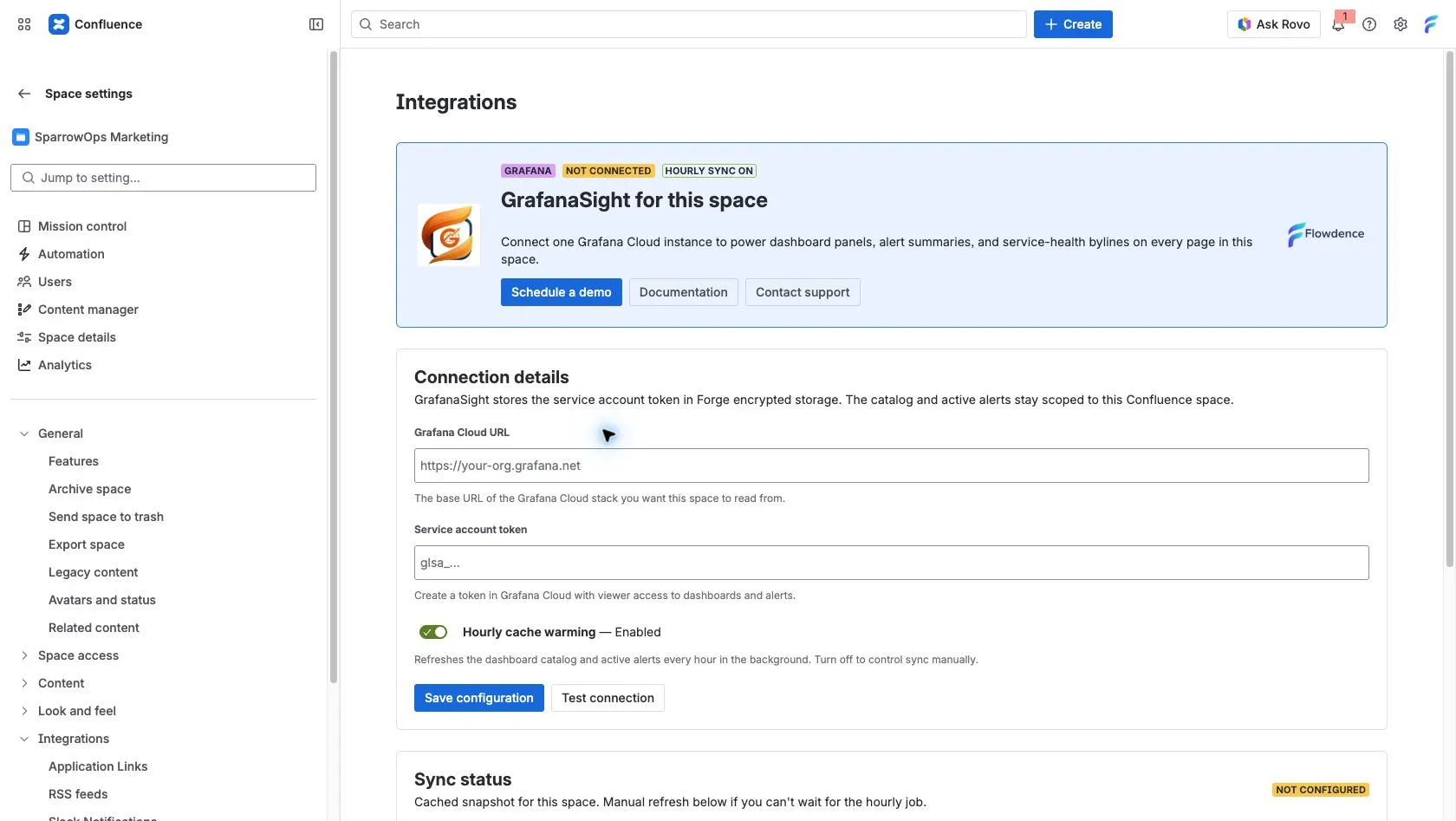Click the Connection details heading
This screenshot has height=821, width=1456.
(491, 377)
